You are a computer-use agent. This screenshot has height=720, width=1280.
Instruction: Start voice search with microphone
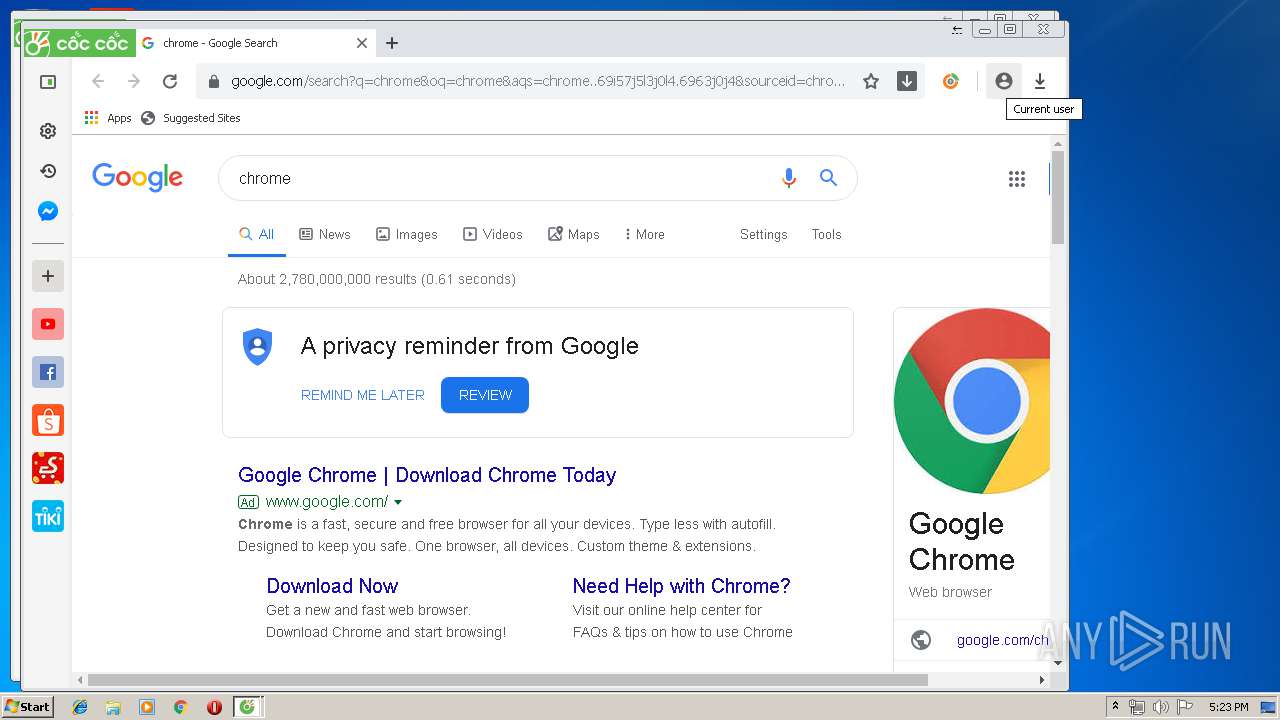[x=789, y=178]
